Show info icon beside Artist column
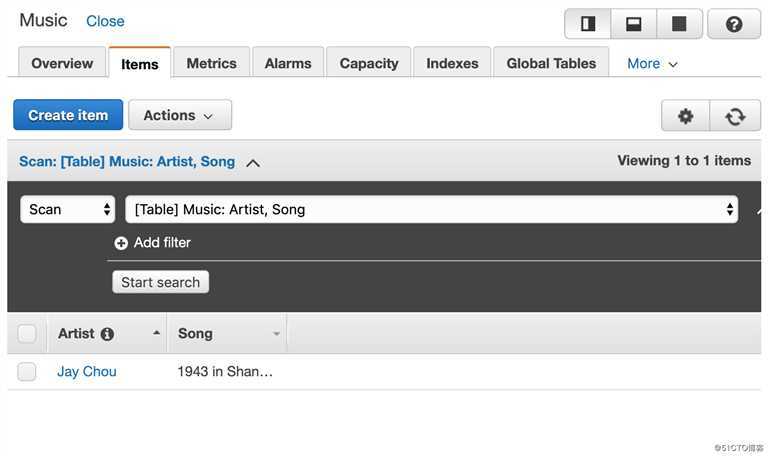768x456 pixels. (x=107, y=334)
